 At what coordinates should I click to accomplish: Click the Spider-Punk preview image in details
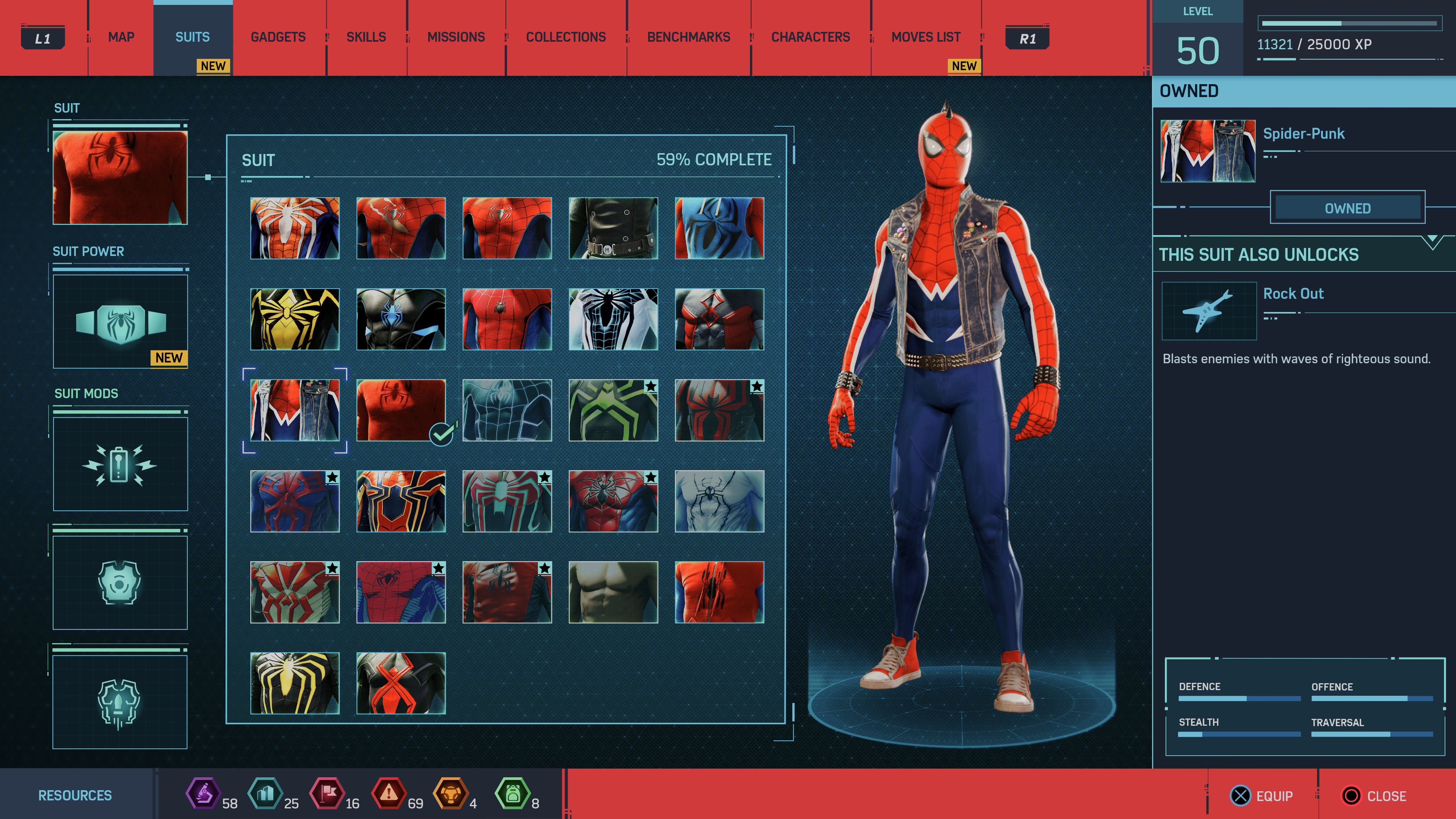pos(1208,151)
